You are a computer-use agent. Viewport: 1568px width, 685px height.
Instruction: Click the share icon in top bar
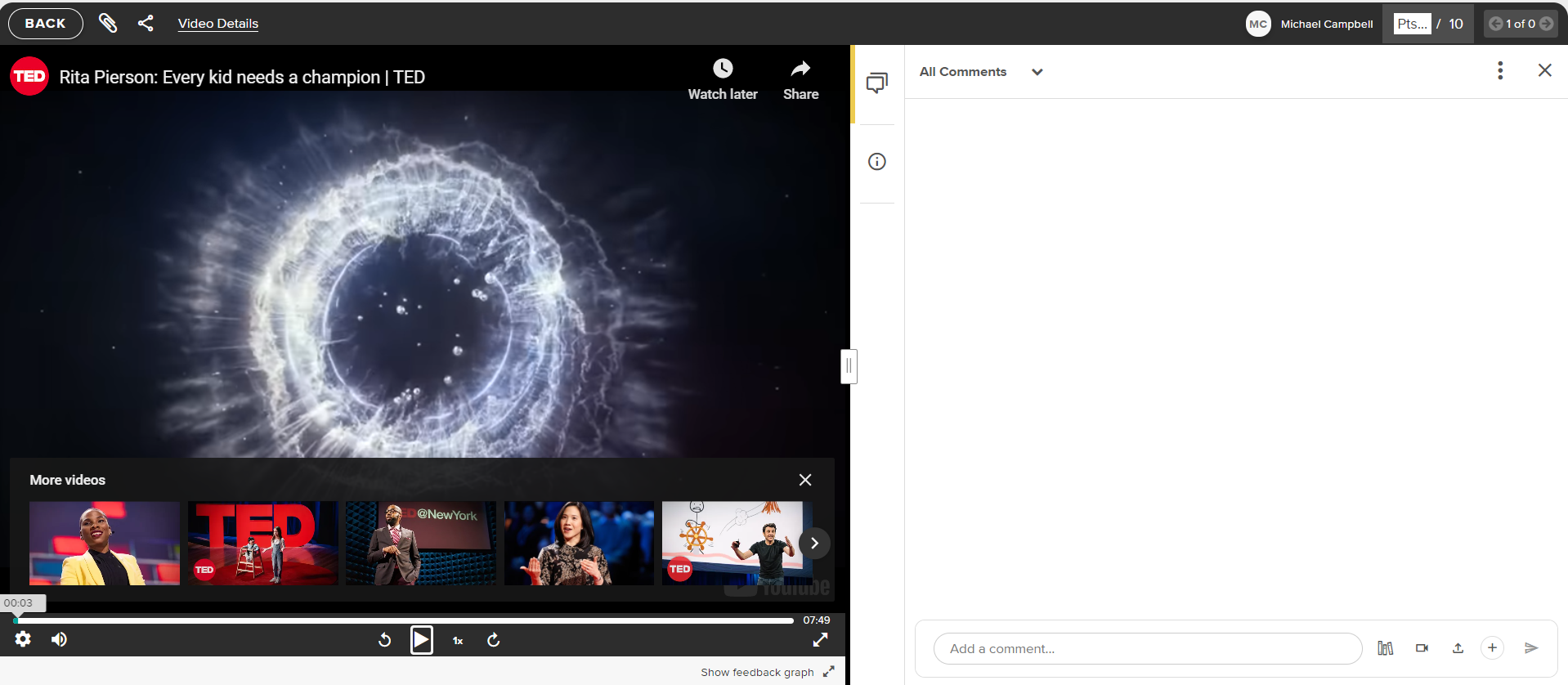(146, 24)
